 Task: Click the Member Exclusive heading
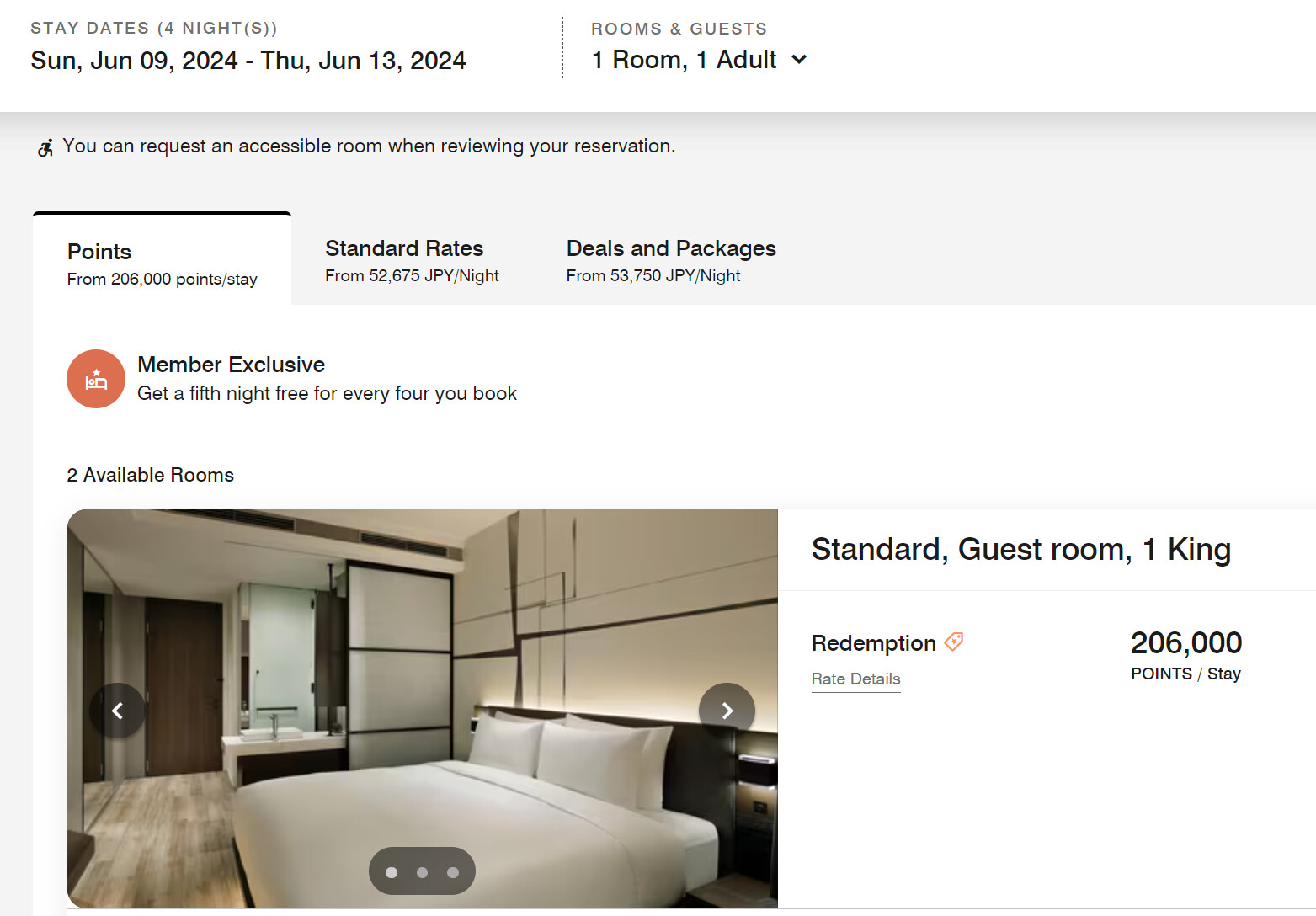pos(232,365)
